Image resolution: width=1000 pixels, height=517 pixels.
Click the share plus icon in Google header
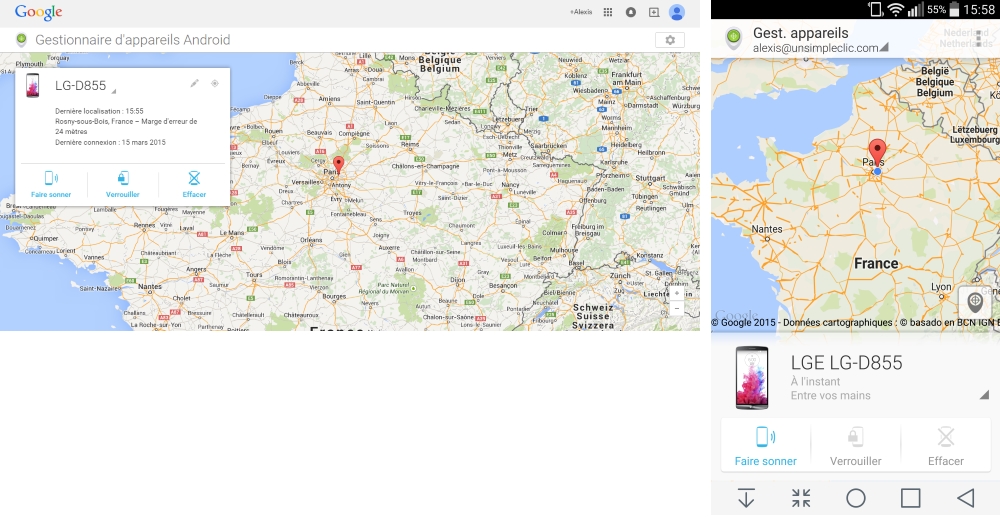pos(654,12)
